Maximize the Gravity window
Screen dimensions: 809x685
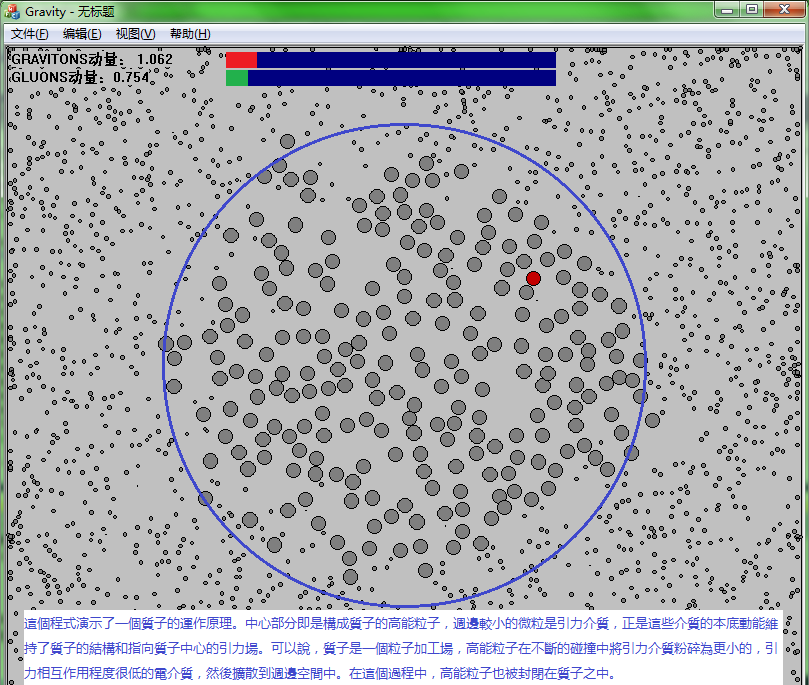[752, 10]
